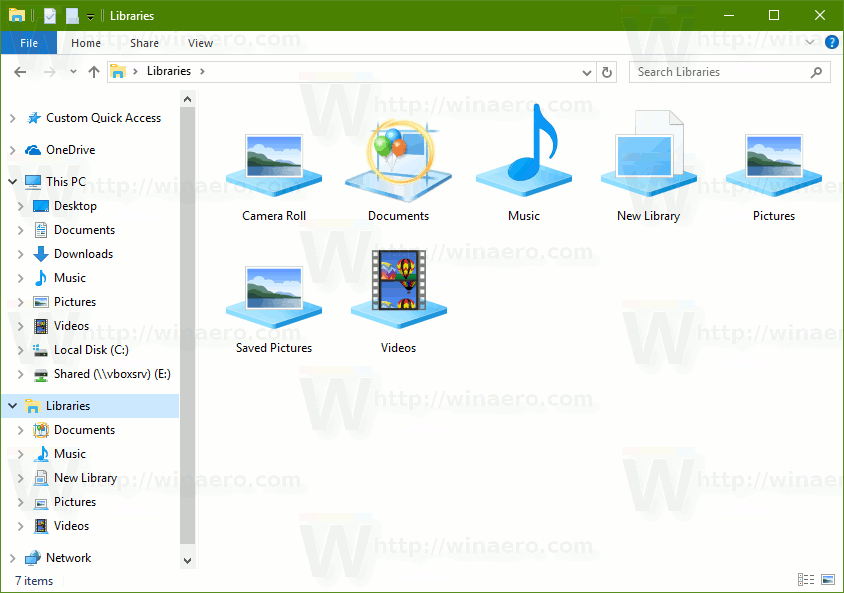Image resolution: width=844 pixels, height=593 pixels.
Task: Expand the Network tree item
Action: coord(12,557)
